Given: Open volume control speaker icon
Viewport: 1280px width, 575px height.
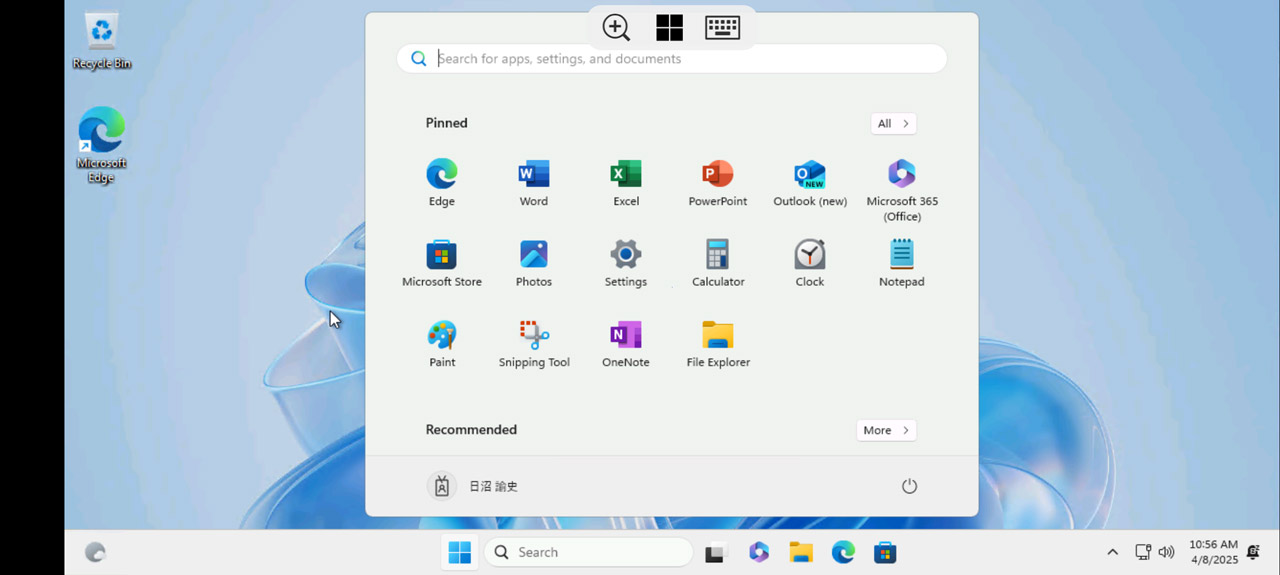Looking at the screenshot, I should (1166, 552).
